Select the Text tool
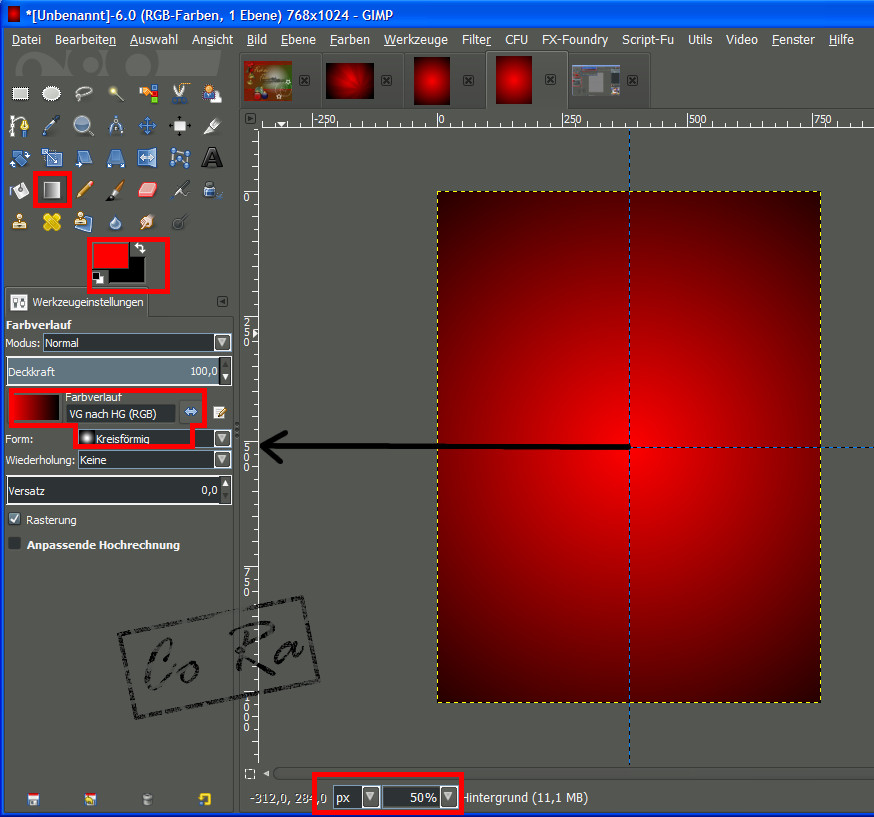874x817 pixels. [211, 158]
